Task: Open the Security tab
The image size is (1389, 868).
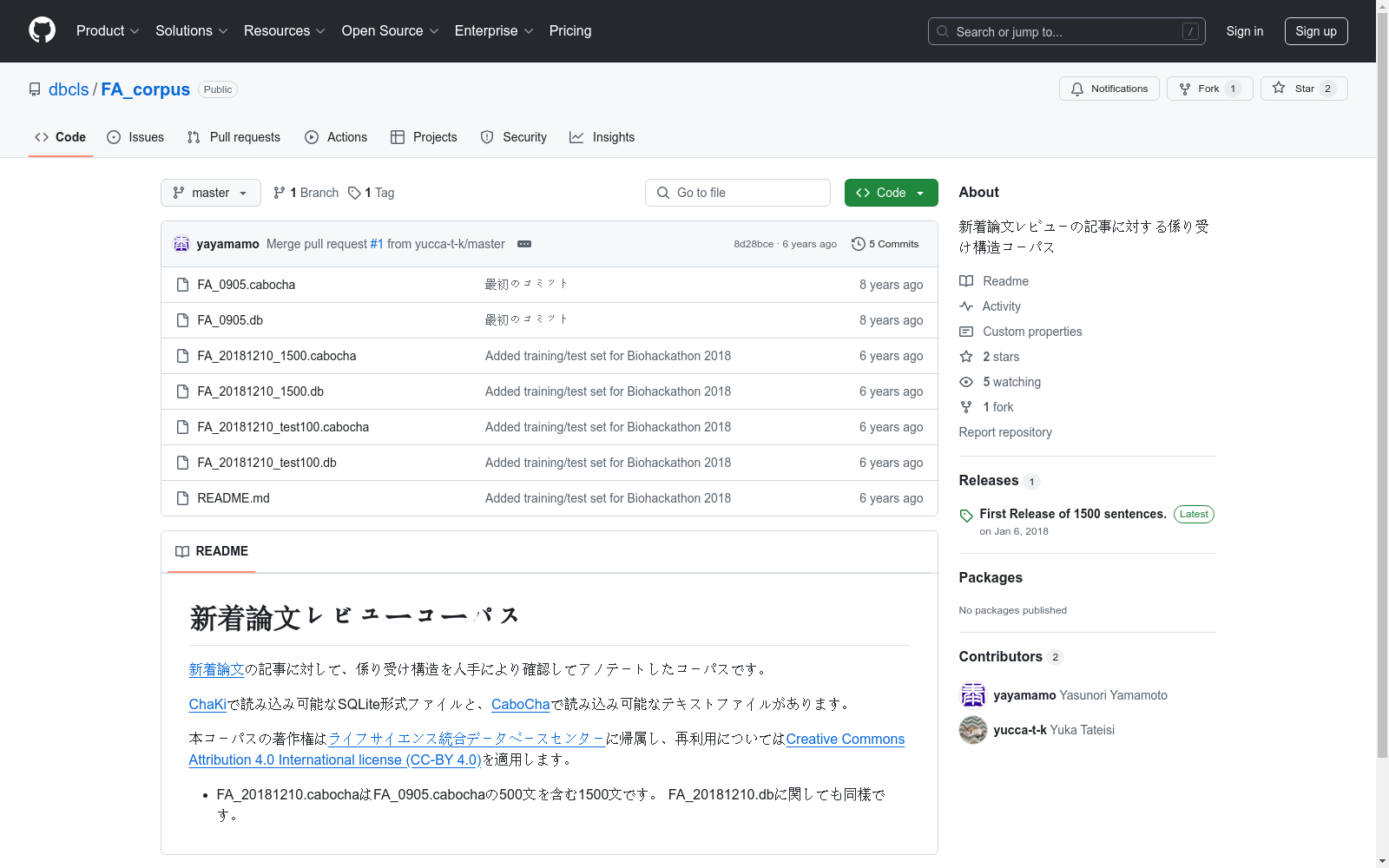Action: 514,137
